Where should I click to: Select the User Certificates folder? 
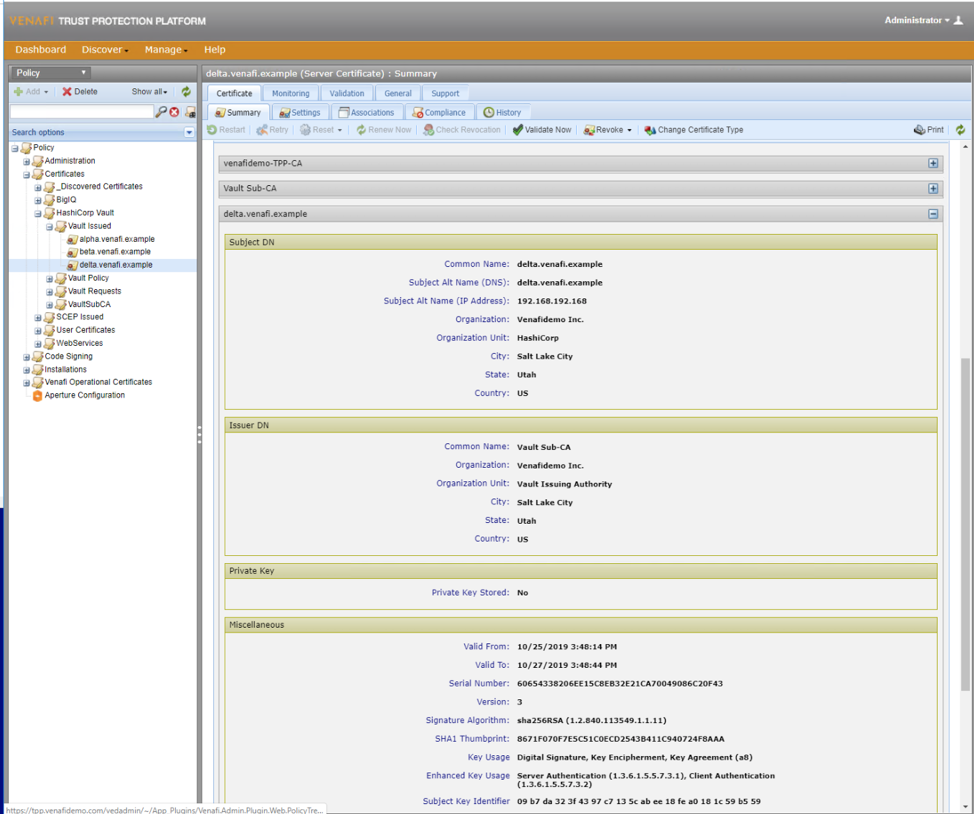click(86, 330)
